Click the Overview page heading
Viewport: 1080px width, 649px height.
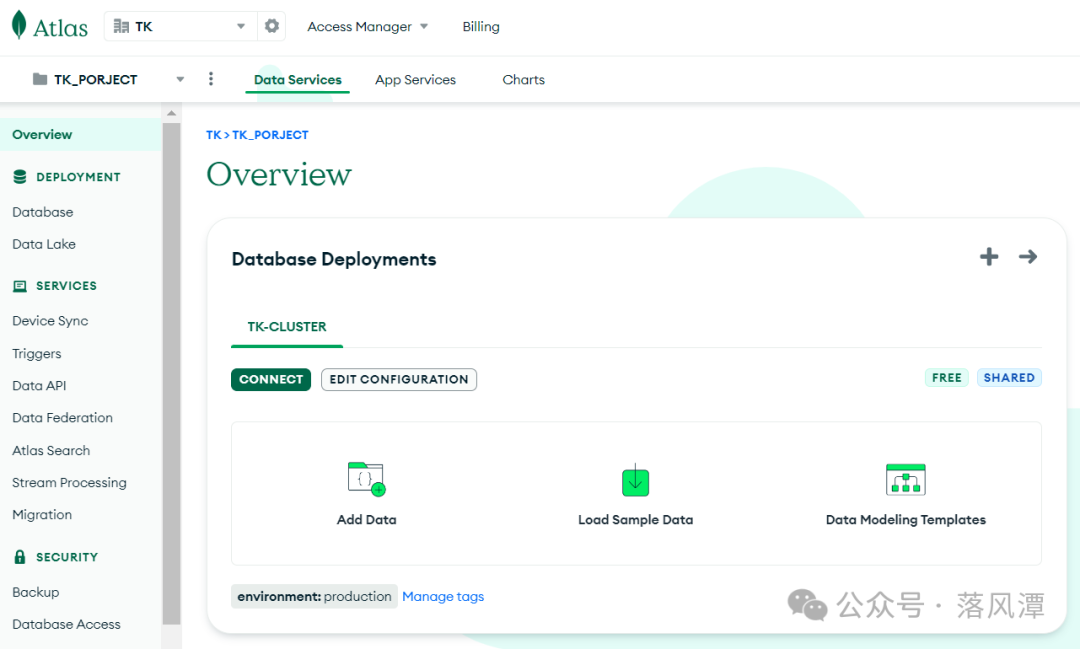[x=279, y=174]
